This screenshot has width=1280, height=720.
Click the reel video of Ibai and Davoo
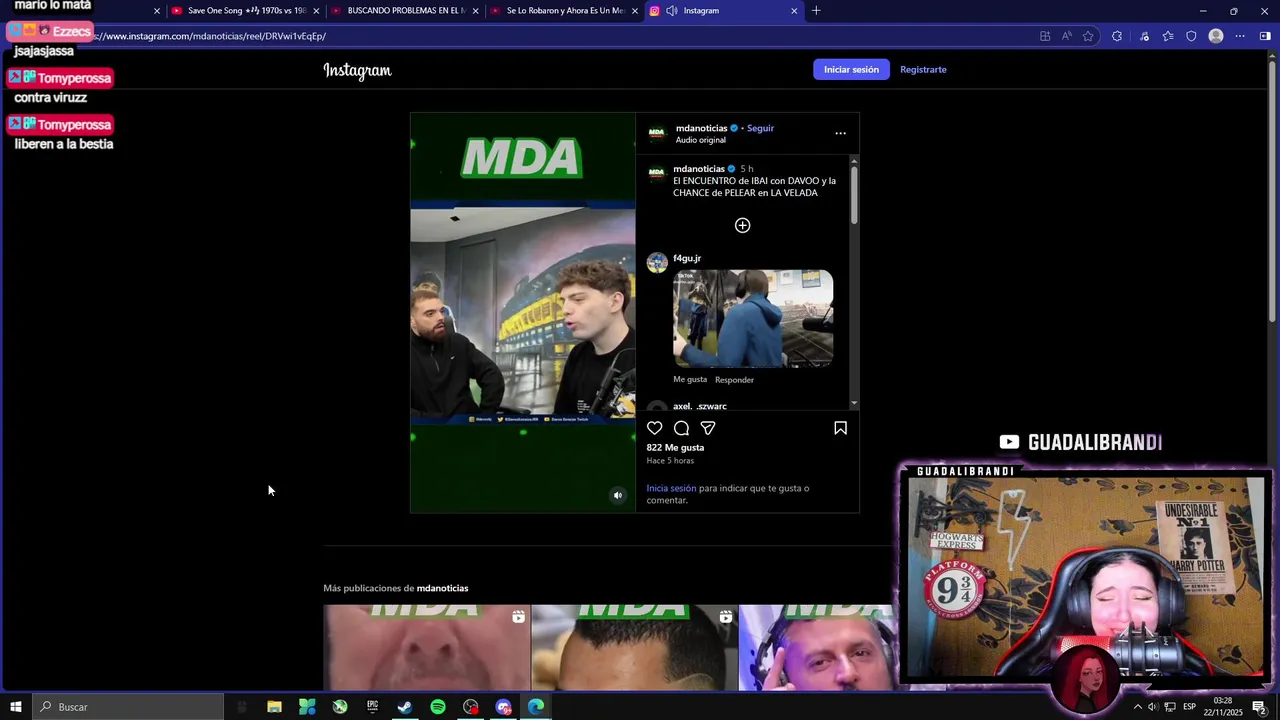[522, 312]
